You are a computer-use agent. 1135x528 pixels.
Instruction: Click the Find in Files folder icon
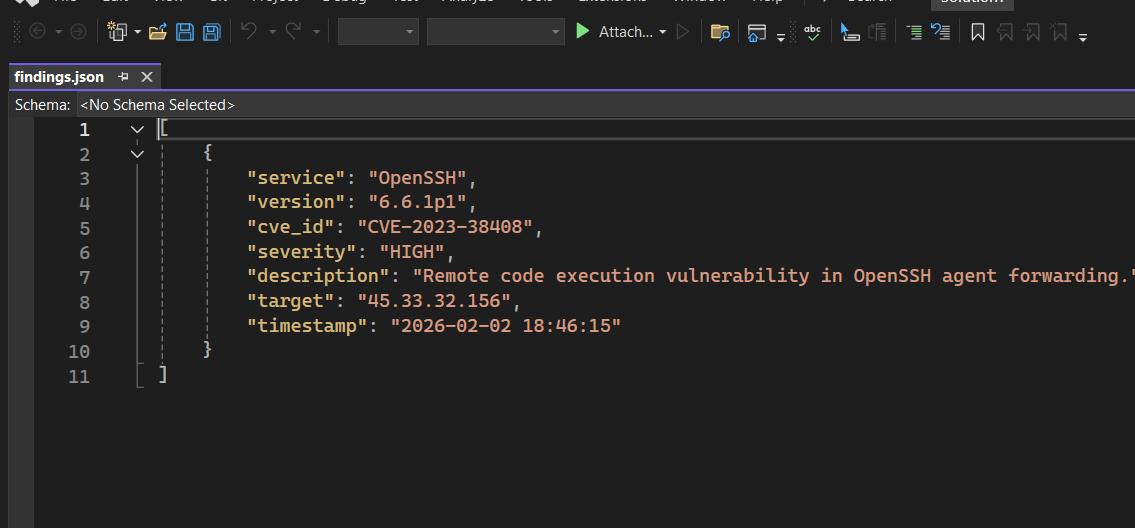click(720, 32)
